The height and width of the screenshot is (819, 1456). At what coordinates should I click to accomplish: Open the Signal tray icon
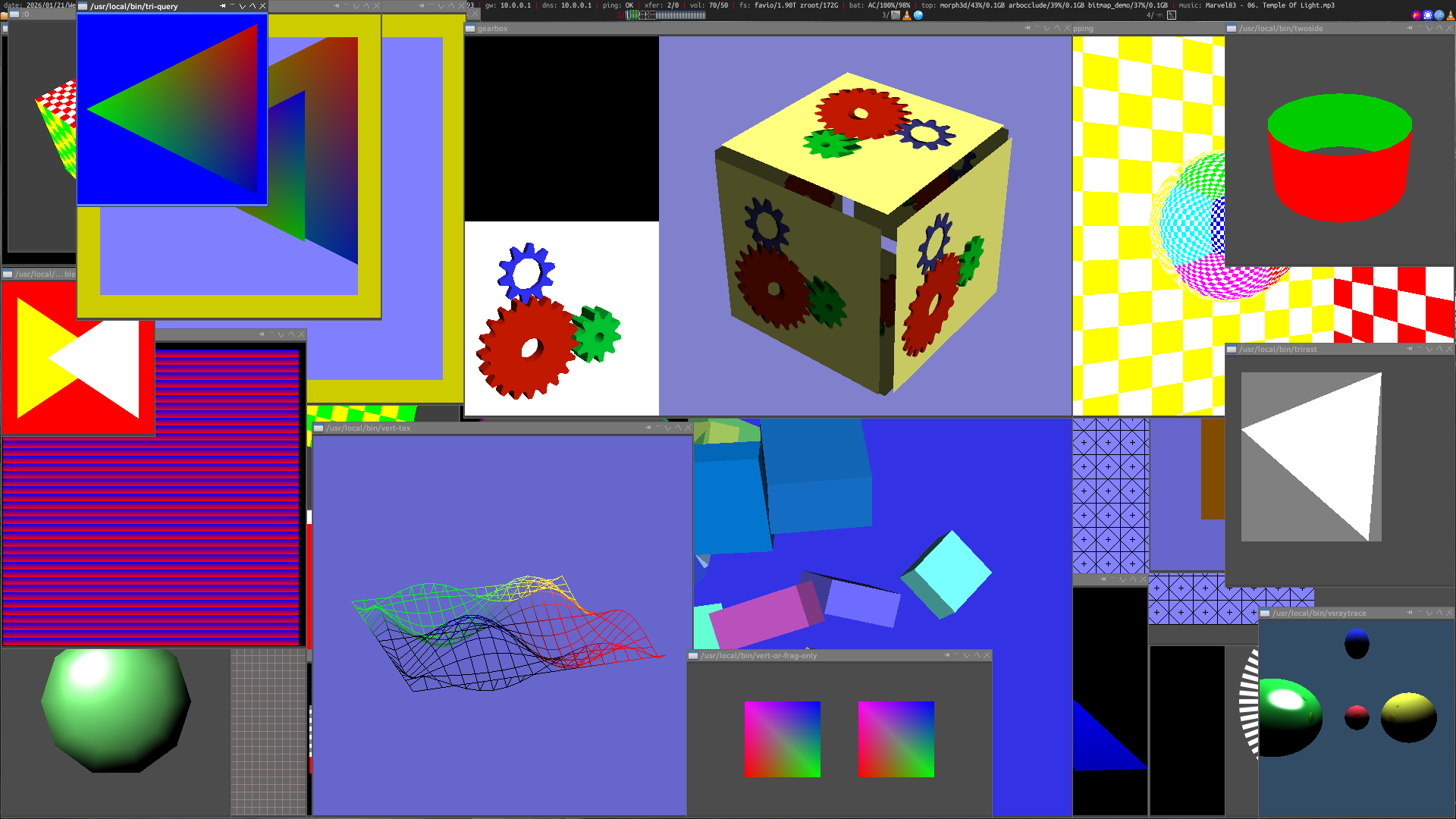point(1428,15)
